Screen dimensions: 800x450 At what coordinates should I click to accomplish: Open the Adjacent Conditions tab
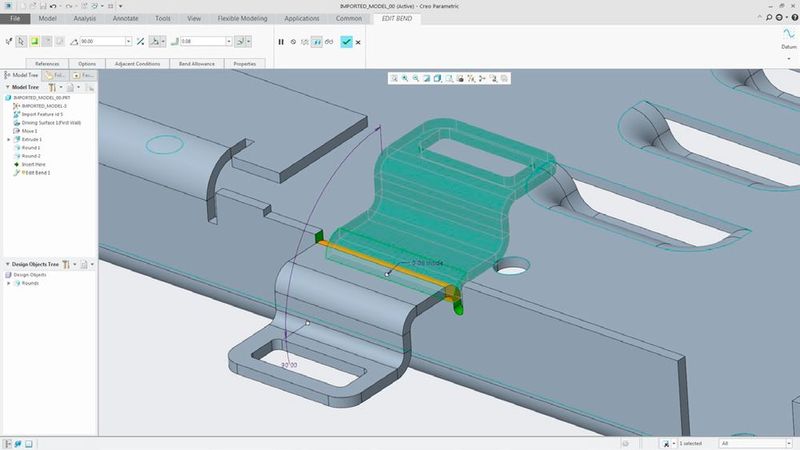(x=137, y=64)
